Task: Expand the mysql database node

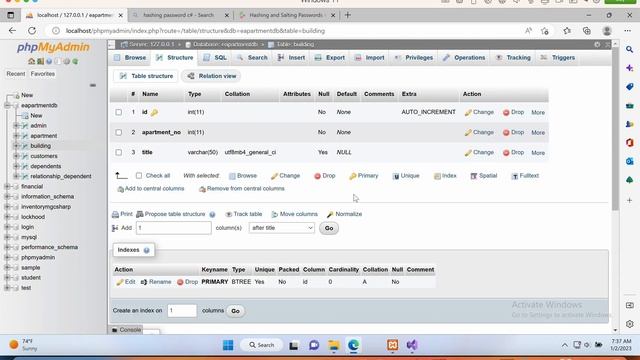Action: point(7,237)
